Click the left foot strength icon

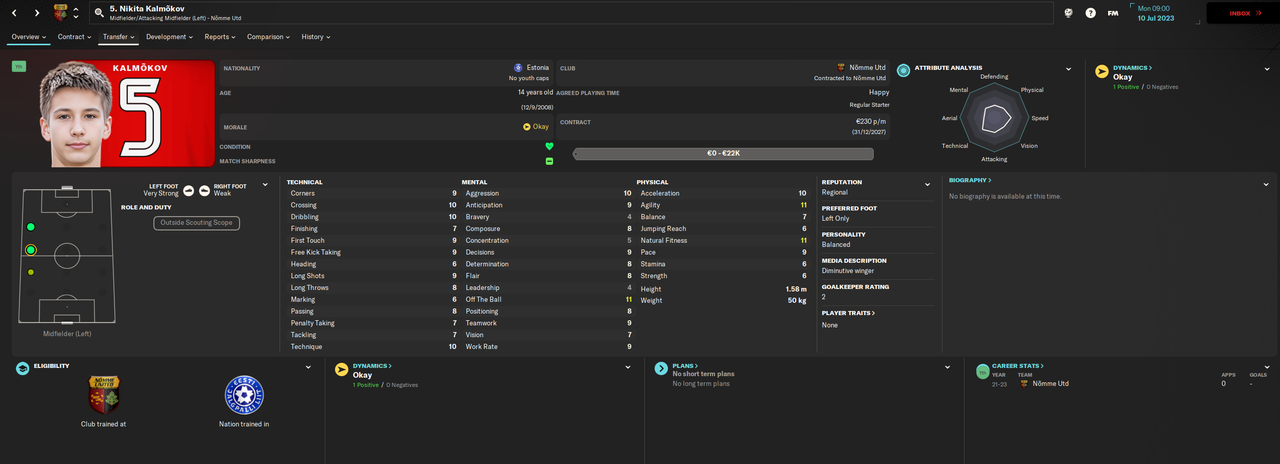tap(187, 190)
